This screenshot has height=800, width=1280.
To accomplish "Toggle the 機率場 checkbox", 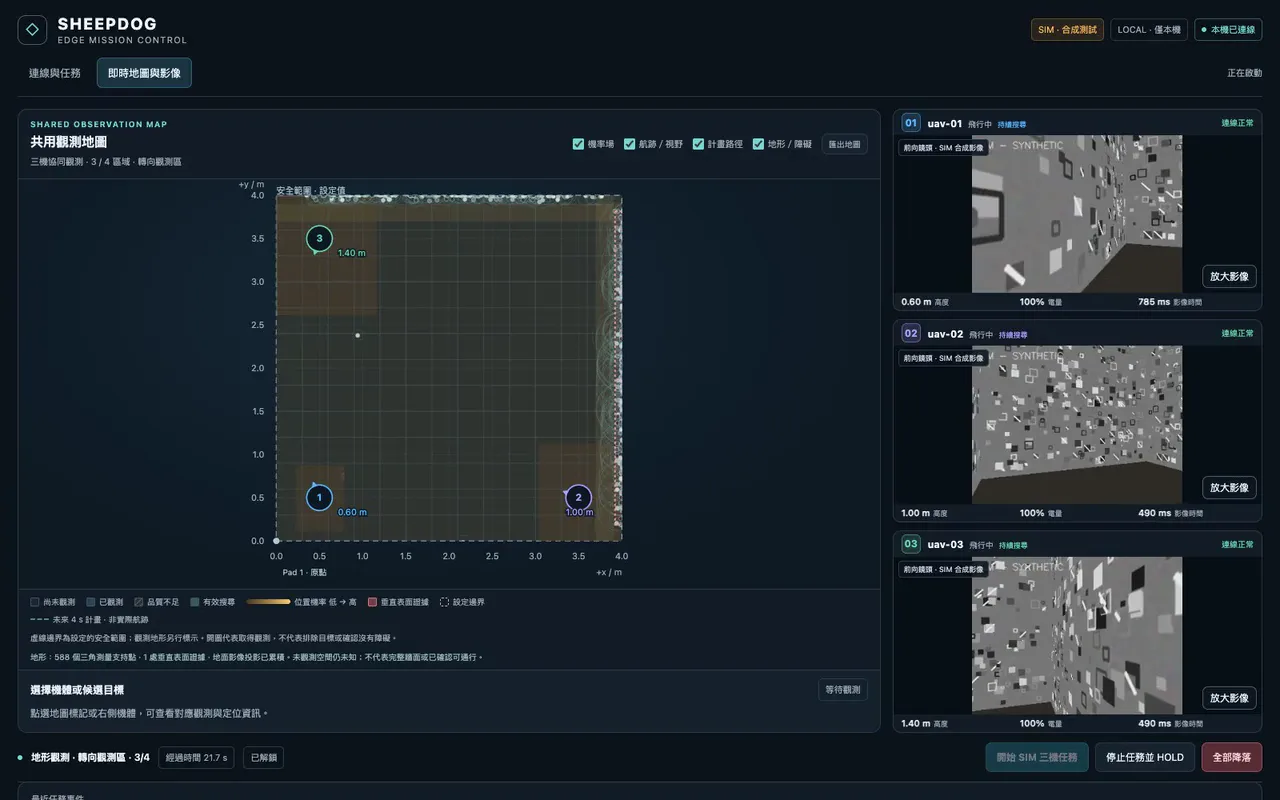I will click(x=578, y=144).
